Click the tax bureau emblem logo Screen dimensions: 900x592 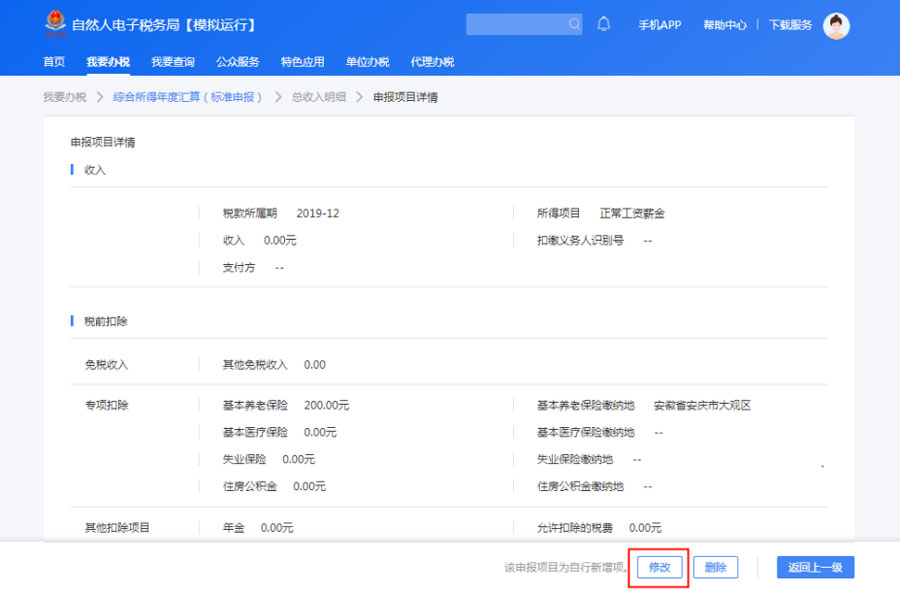tap(55, 24)
